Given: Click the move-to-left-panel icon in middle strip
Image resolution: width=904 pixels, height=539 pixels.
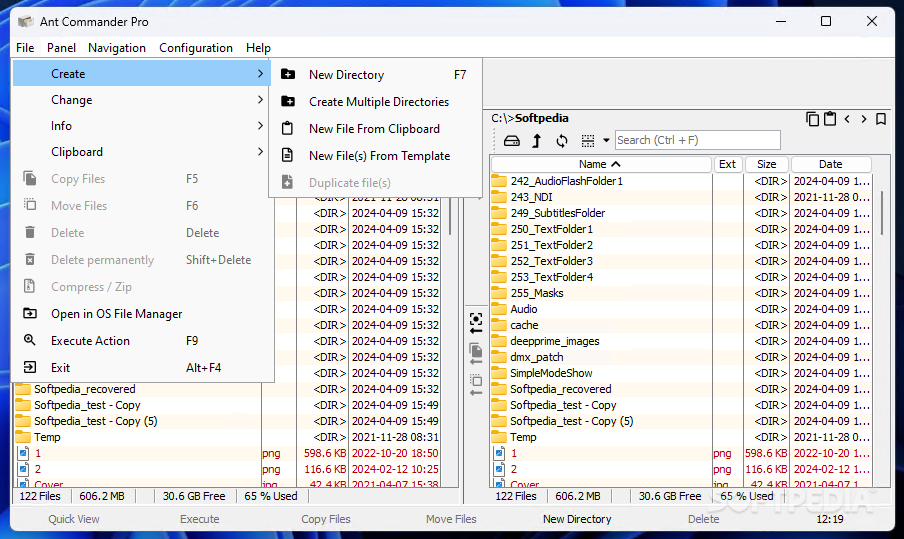Looking at the screenshot, I should click(x=476, y=385).
